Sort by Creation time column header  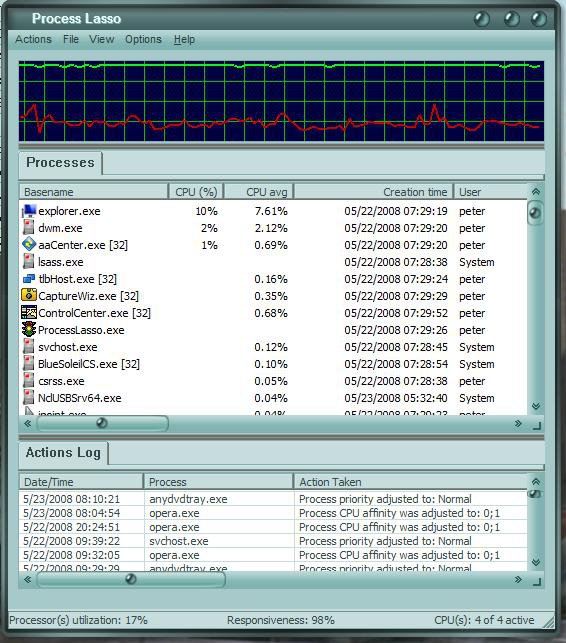[374, 192]
